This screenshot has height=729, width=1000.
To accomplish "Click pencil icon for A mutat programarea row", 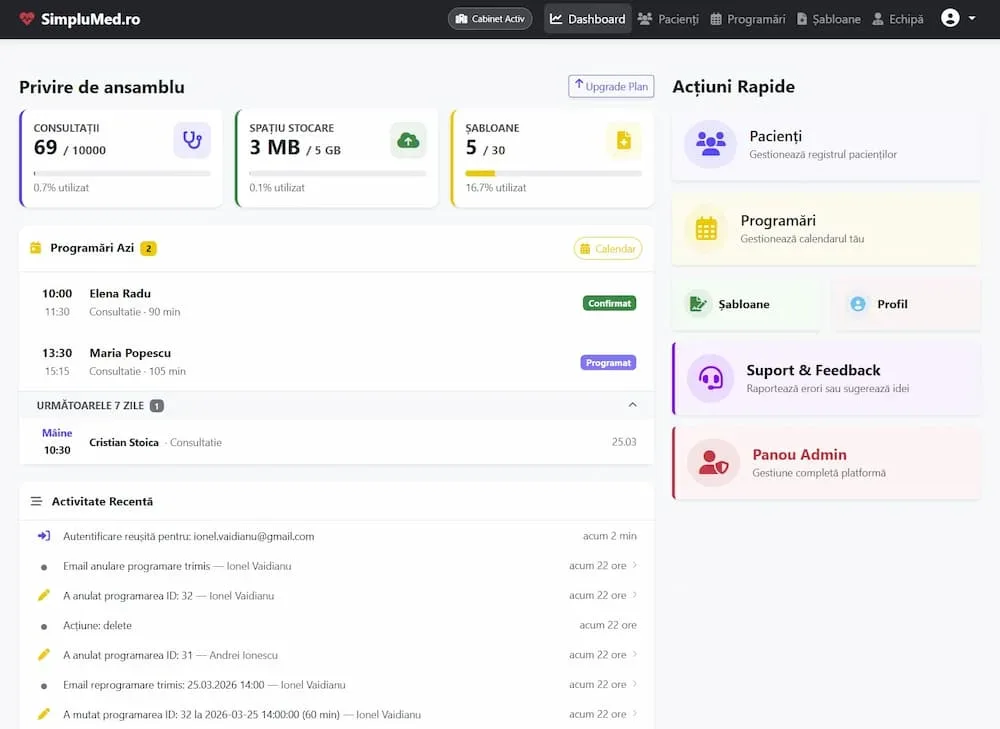I will (43, 714).
